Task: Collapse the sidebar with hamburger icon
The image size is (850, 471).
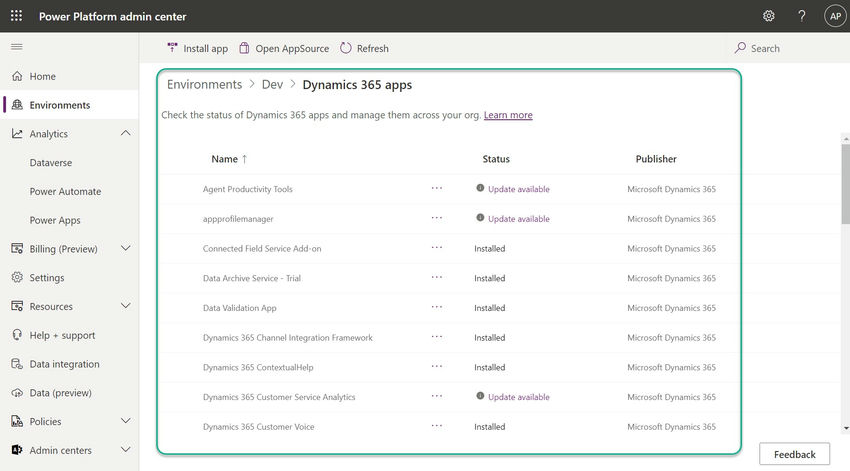Action: 17,47
